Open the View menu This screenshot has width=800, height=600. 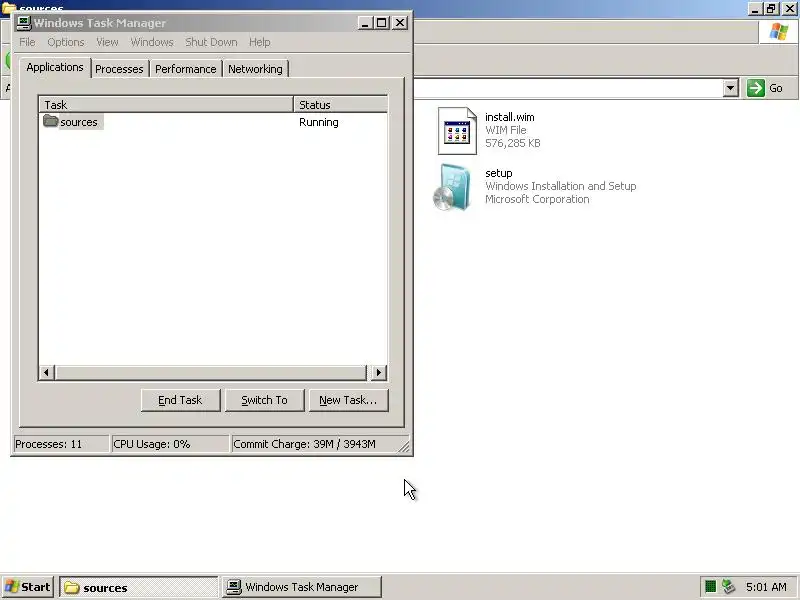tap(107, 42)
